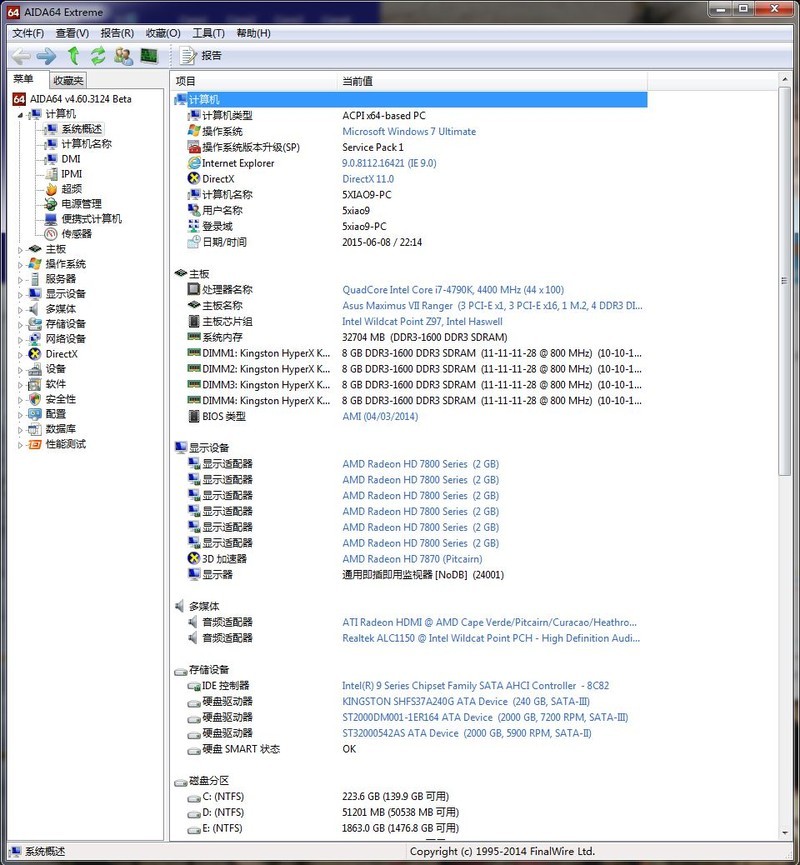Open the QuadCore Intel Core i7-4790K link
800x865 pixels.
(x=452, y=290)
